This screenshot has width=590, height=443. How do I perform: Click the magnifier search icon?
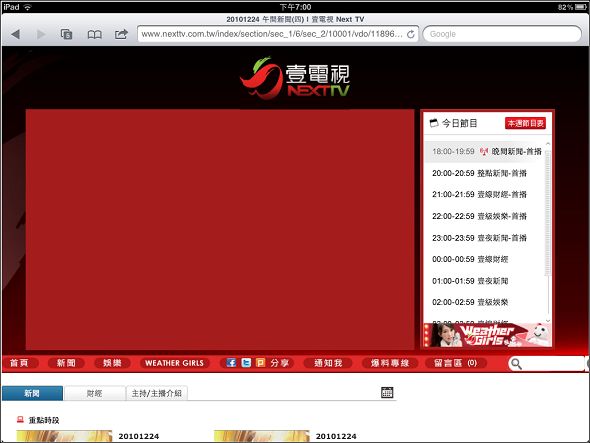(517, 364)
